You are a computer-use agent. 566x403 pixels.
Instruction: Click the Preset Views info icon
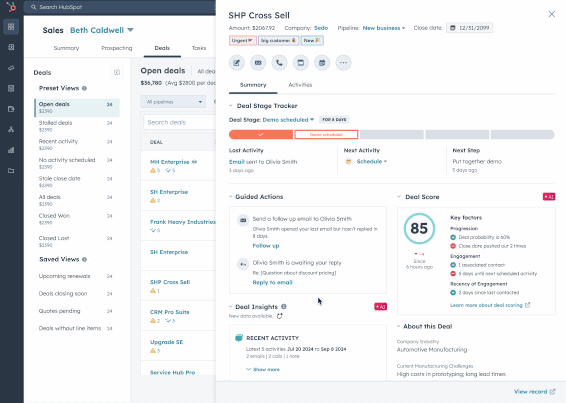pyautogui.click(x=84, y=88)
